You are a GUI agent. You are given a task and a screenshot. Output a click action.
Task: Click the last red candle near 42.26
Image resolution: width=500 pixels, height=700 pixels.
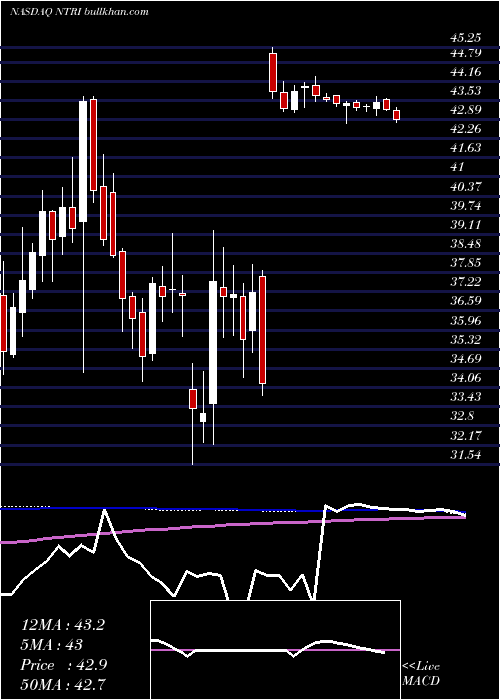click(396, 115)
